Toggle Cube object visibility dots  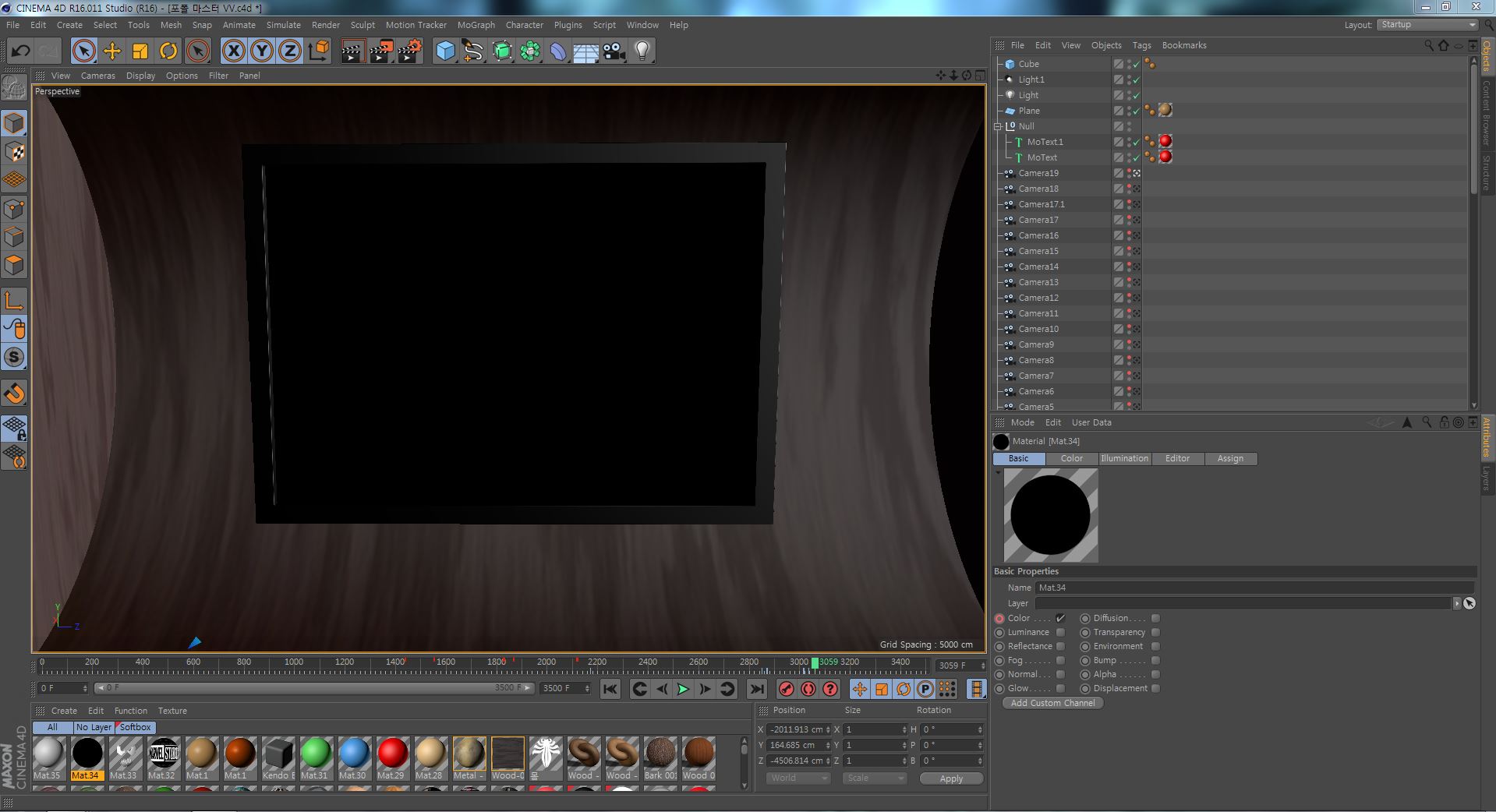[x=1129, y=64]
